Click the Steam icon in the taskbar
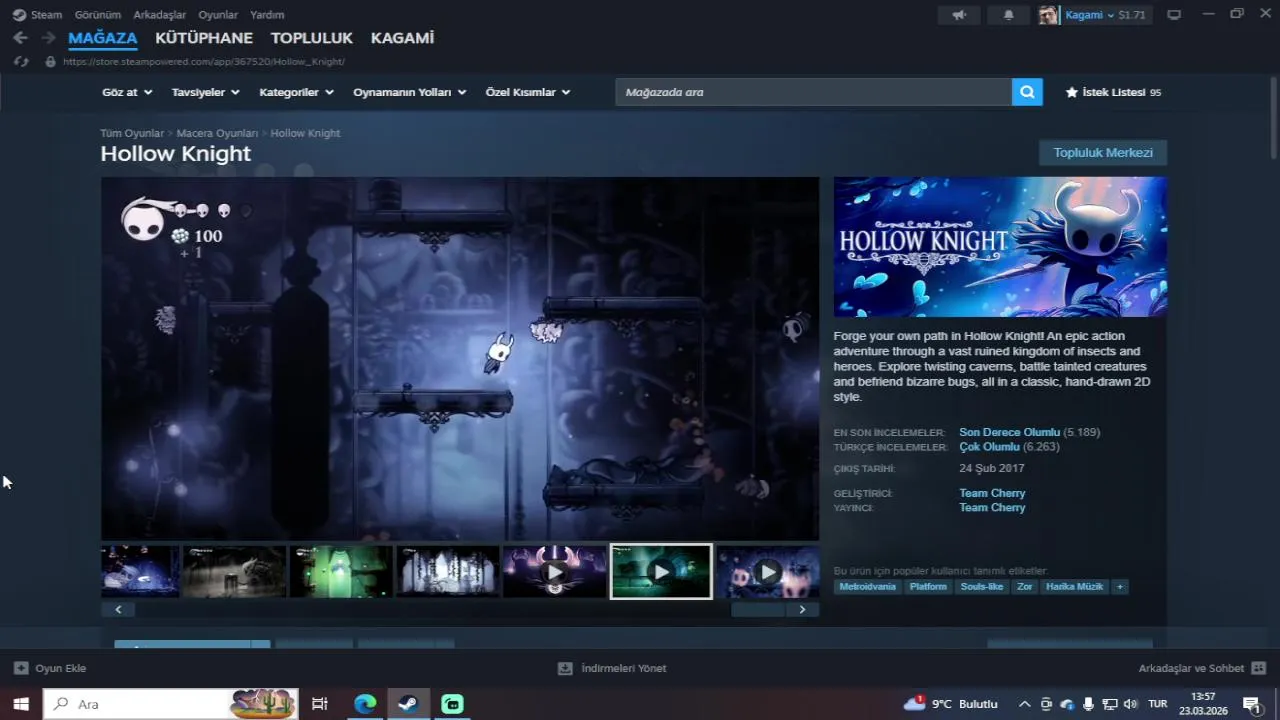 408,704
